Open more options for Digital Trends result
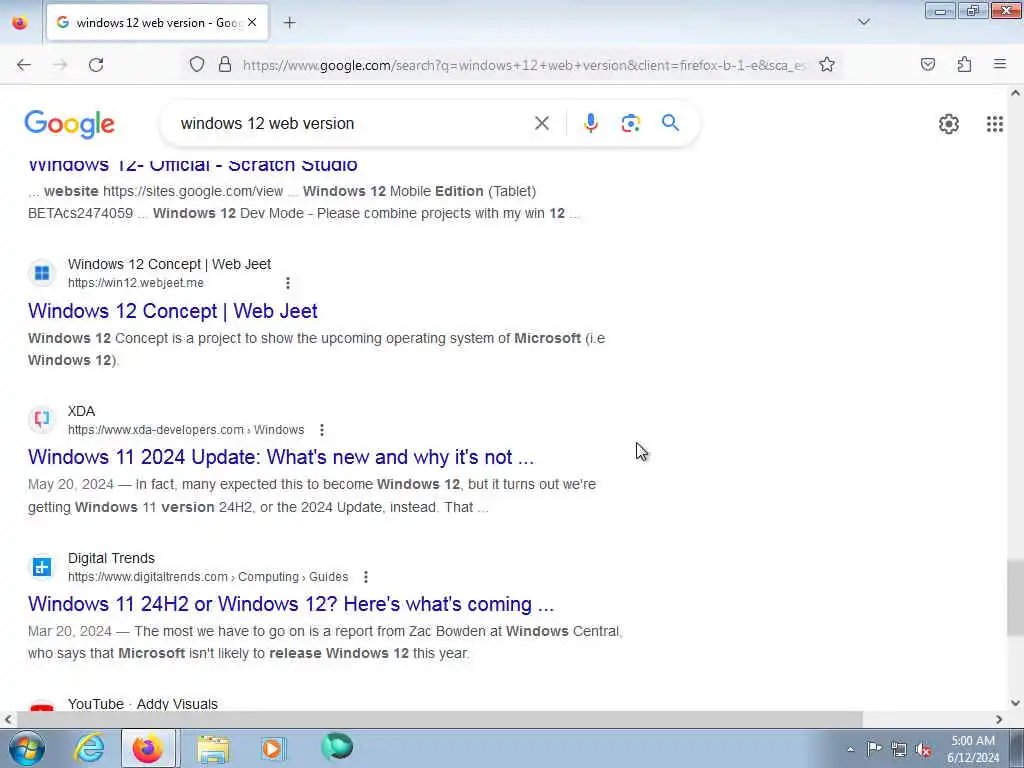The height and width of the screenshot is (768, 1024). coord(366,577)
